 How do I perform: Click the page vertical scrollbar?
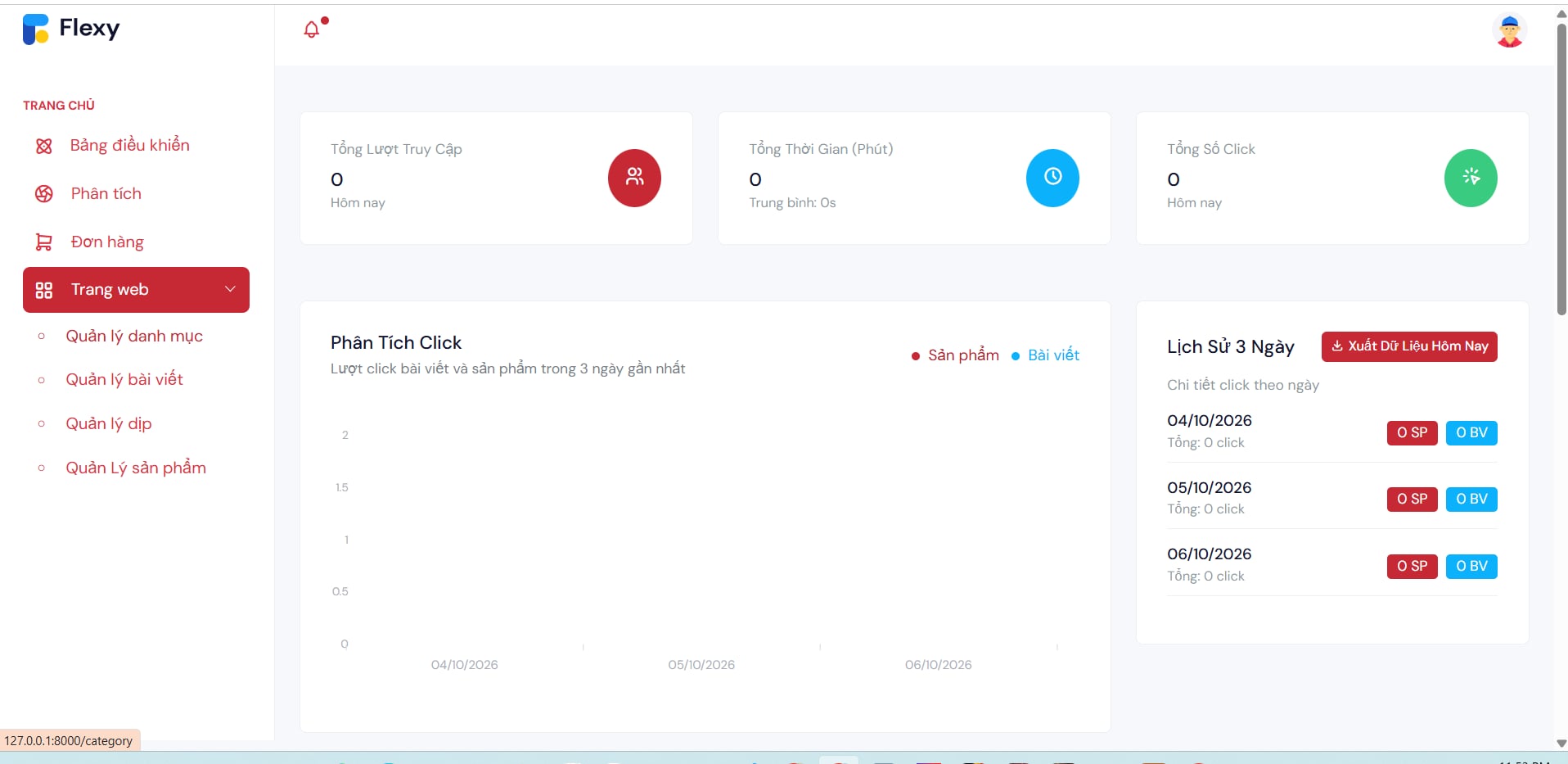coord(1561,168)
